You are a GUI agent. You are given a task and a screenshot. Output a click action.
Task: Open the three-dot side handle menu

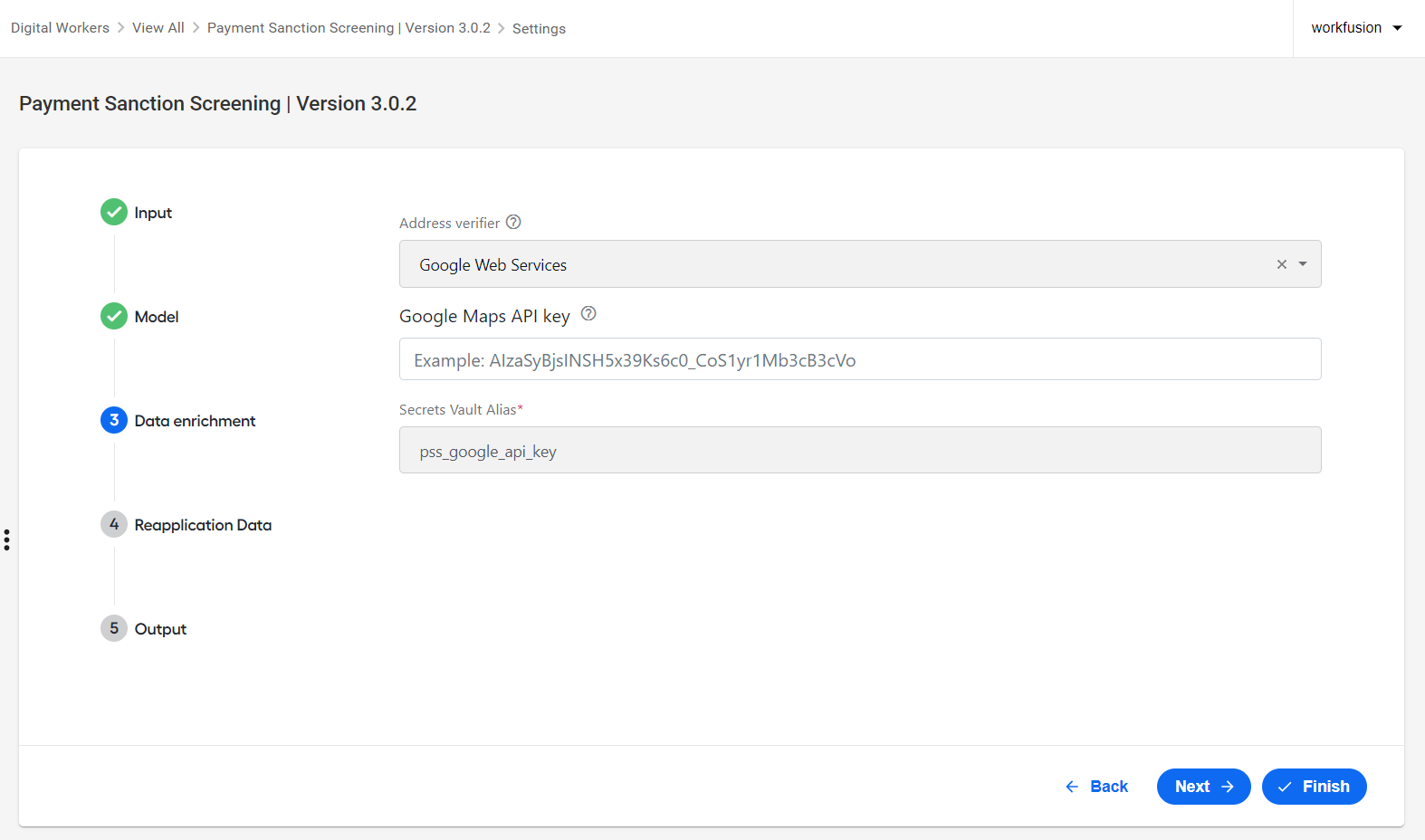pos(6,540)
